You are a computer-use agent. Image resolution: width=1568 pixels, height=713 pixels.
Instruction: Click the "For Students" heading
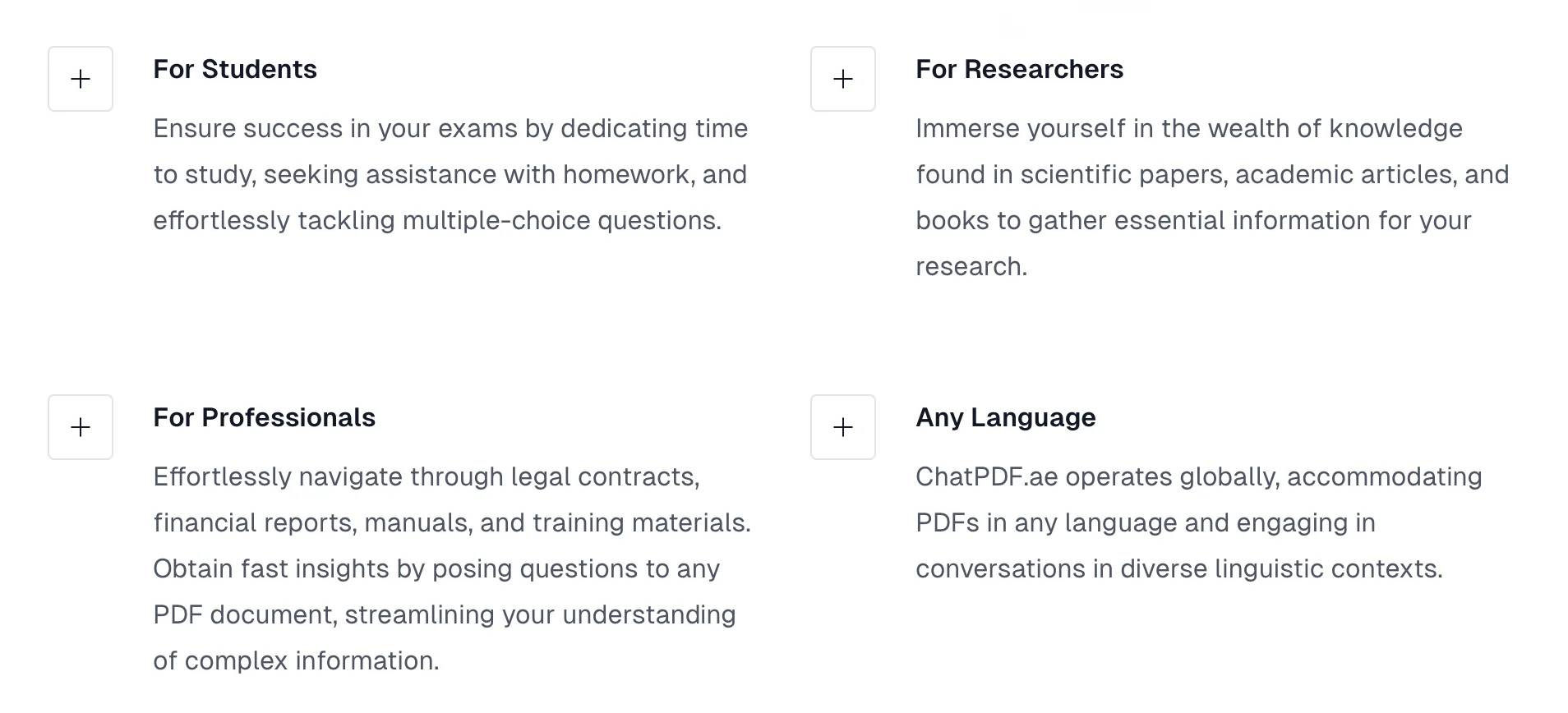pos(235,70)
